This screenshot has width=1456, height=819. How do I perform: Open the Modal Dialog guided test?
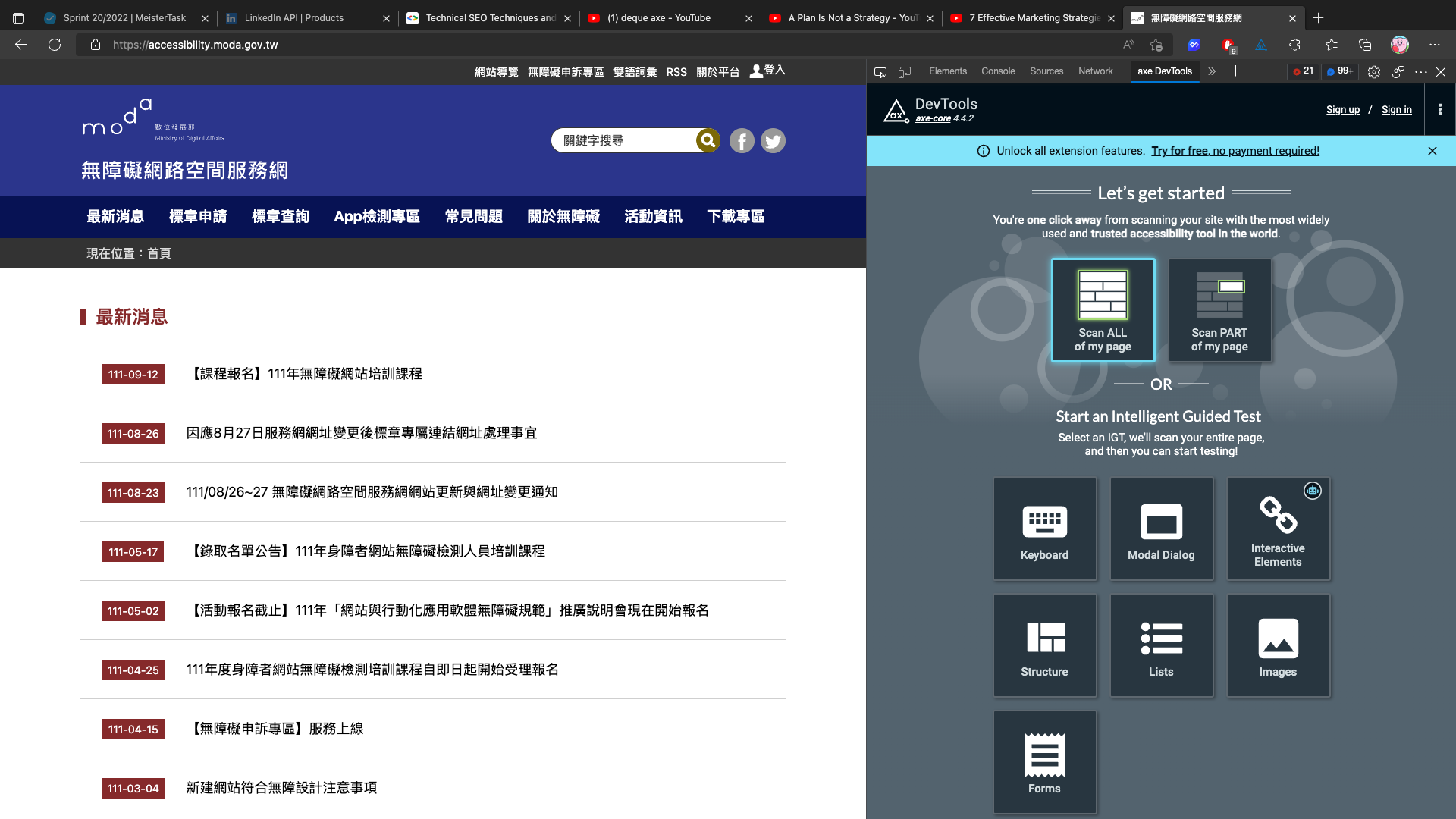point(1161,529)
